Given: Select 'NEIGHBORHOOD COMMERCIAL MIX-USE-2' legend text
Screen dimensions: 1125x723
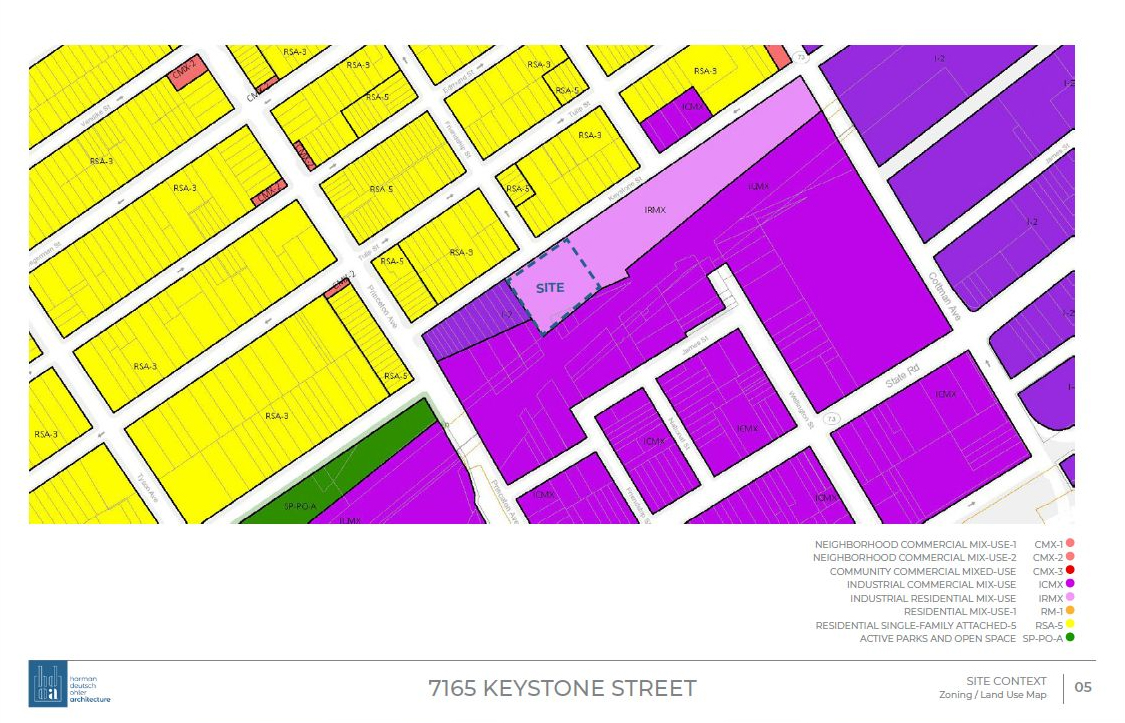Looking at the screenshot, I should click(915, 557).
